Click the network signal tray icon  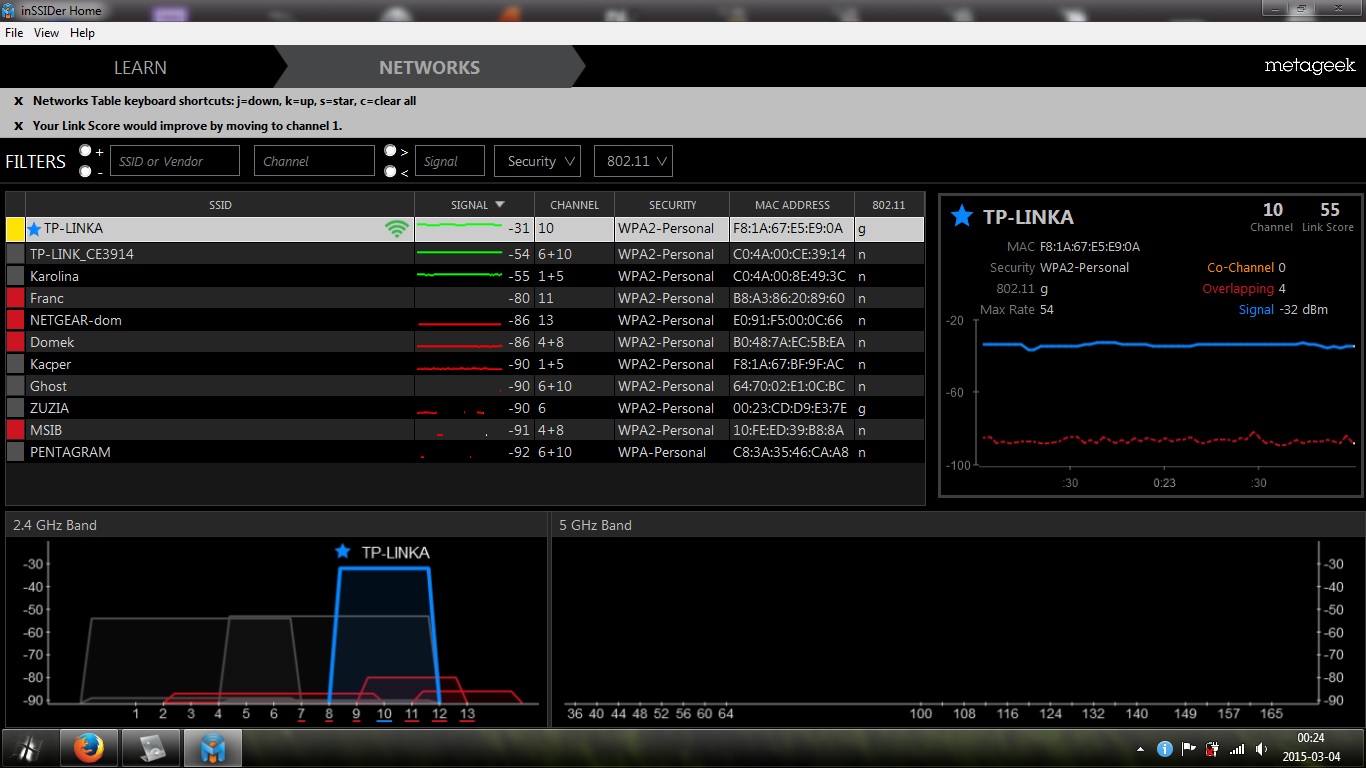coord(1237,749)
